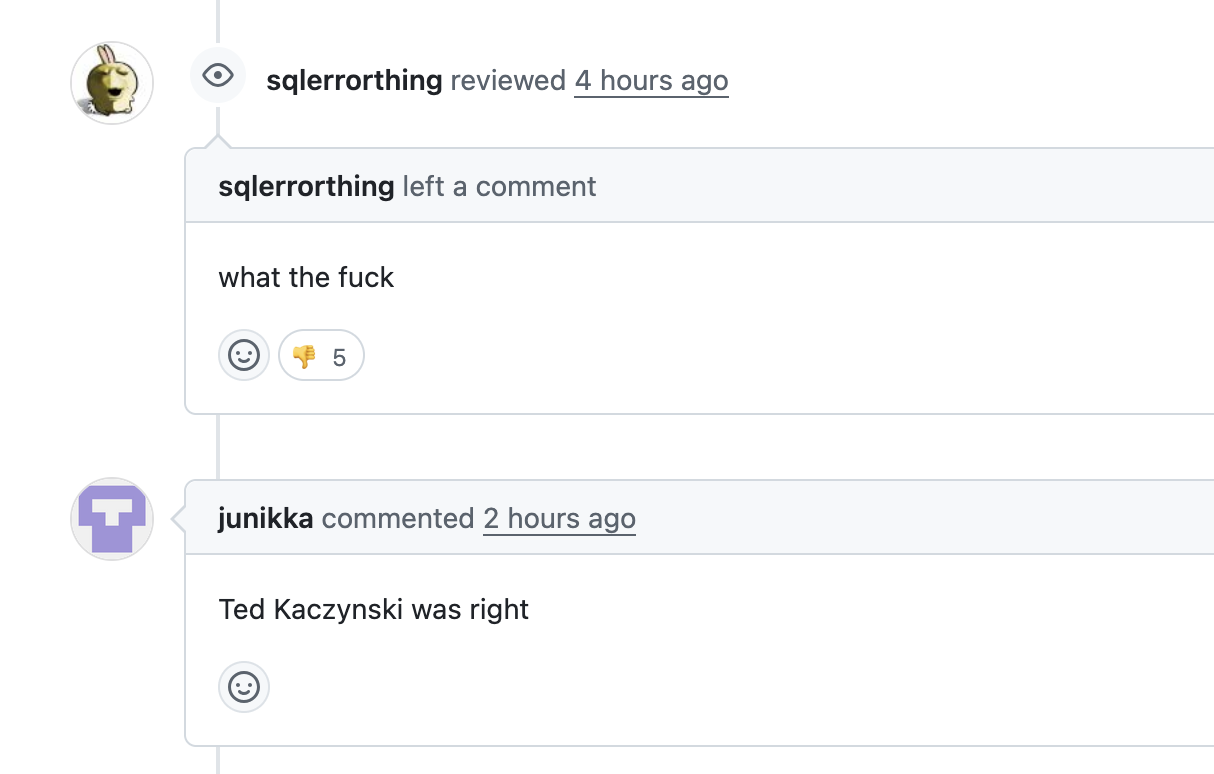1214x774 pixels.
Task: Click the word 'commented' in junikka's header
Action: click(398, 519)
